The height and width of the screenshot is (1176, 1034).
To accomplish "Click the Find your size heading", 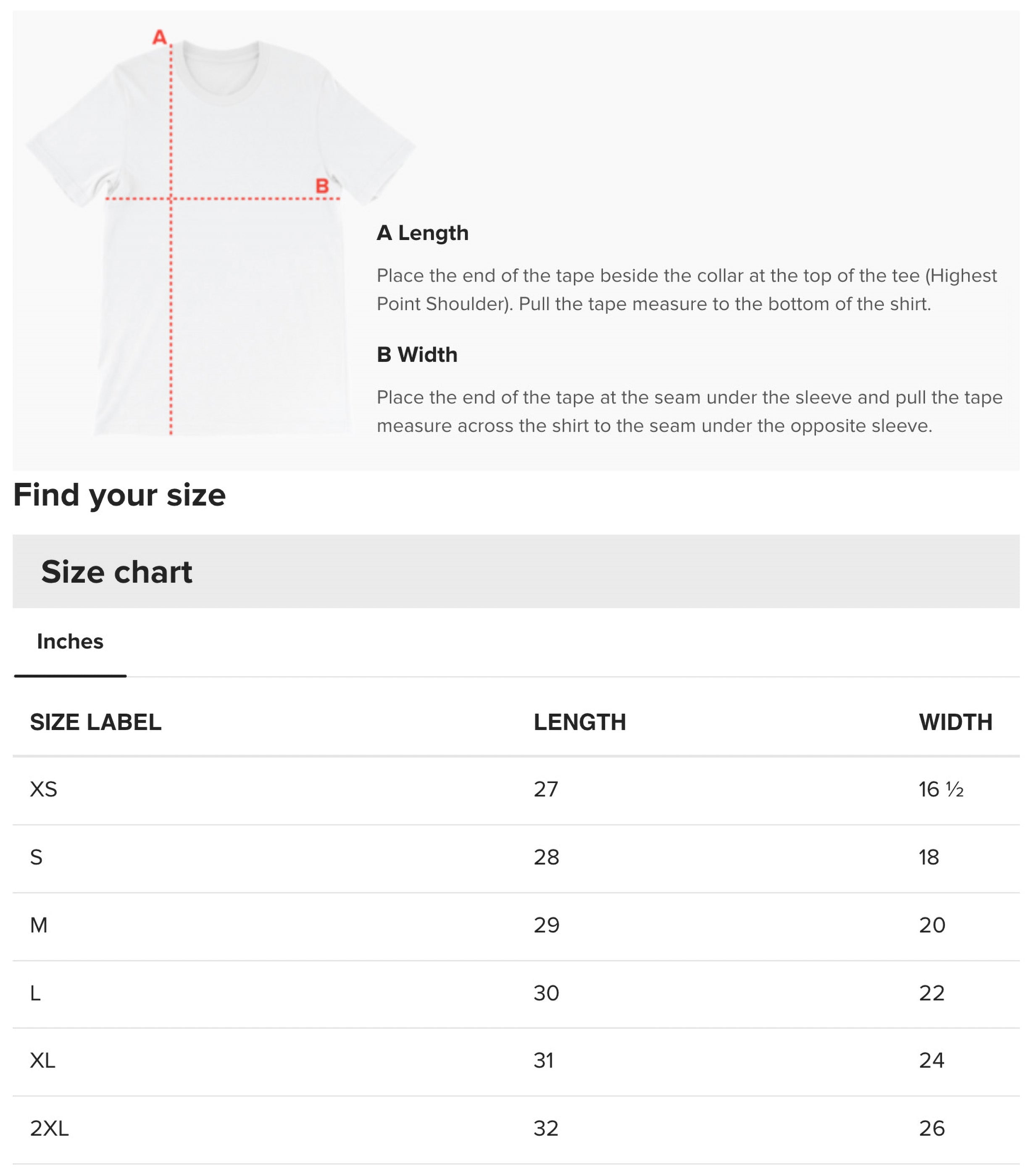I will click(120, 494).
